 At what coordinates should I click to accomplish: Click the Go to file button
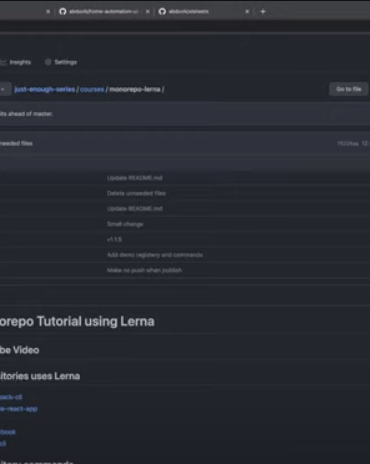click(x=349, y=89)
